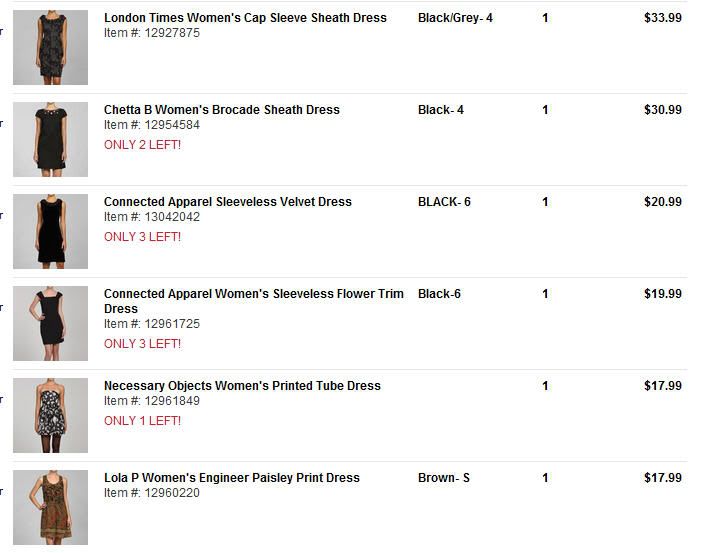This screenshot has height=553, width=704.
Task: Open the printed tube dress thumbnail
Action: (x=50, y=416)
